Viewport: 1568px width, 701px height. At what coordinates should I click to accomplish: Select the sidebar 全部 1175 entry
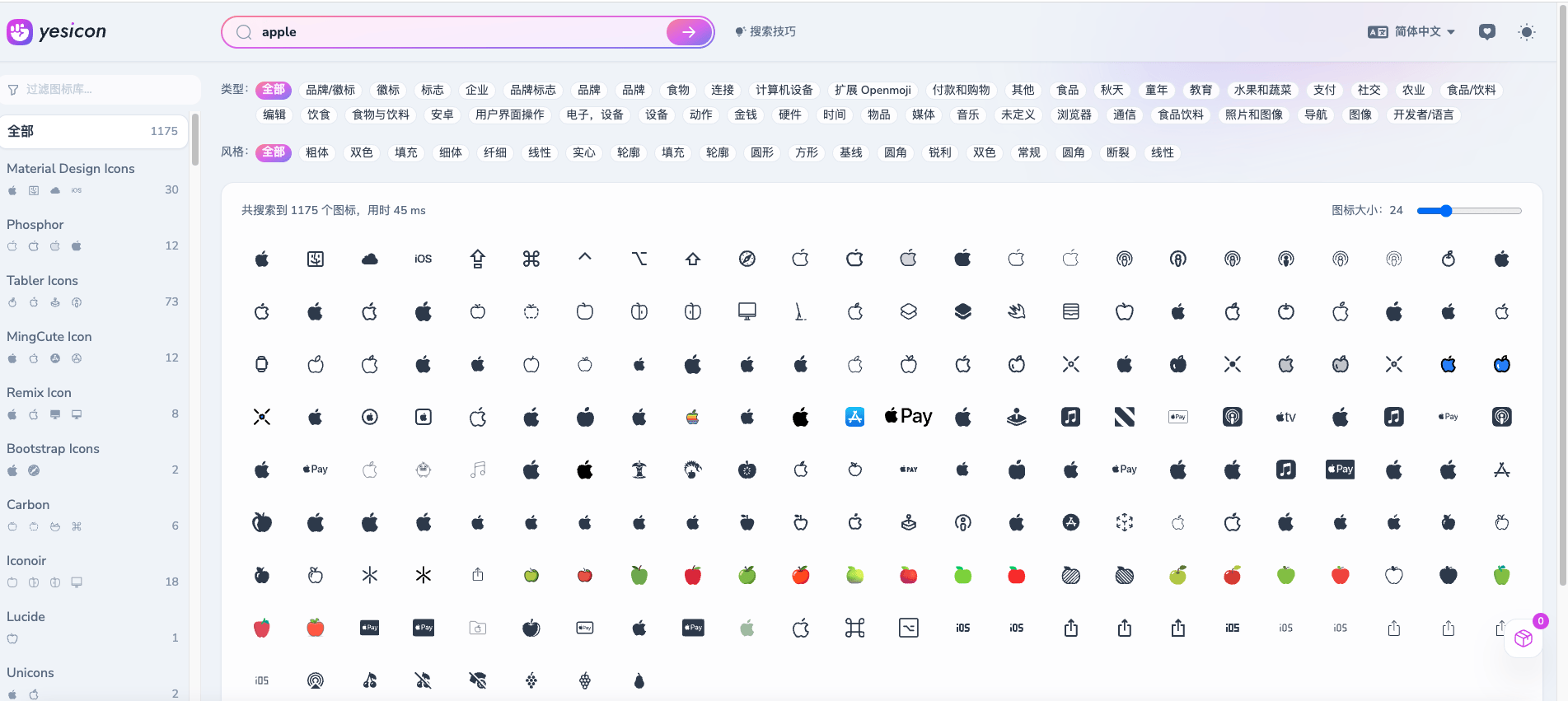(92, 131)
